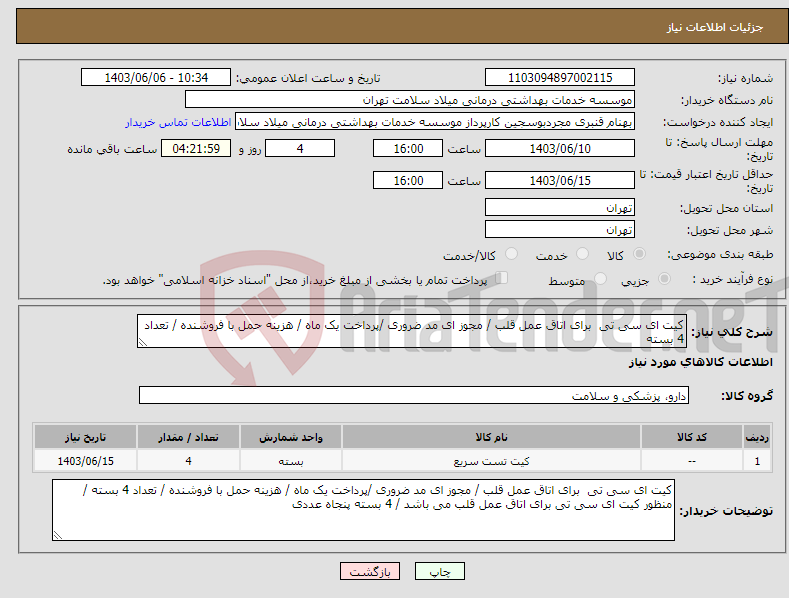Click the 1403/06/15 date cell in table
Screen dimensions: 789x598
86,461
